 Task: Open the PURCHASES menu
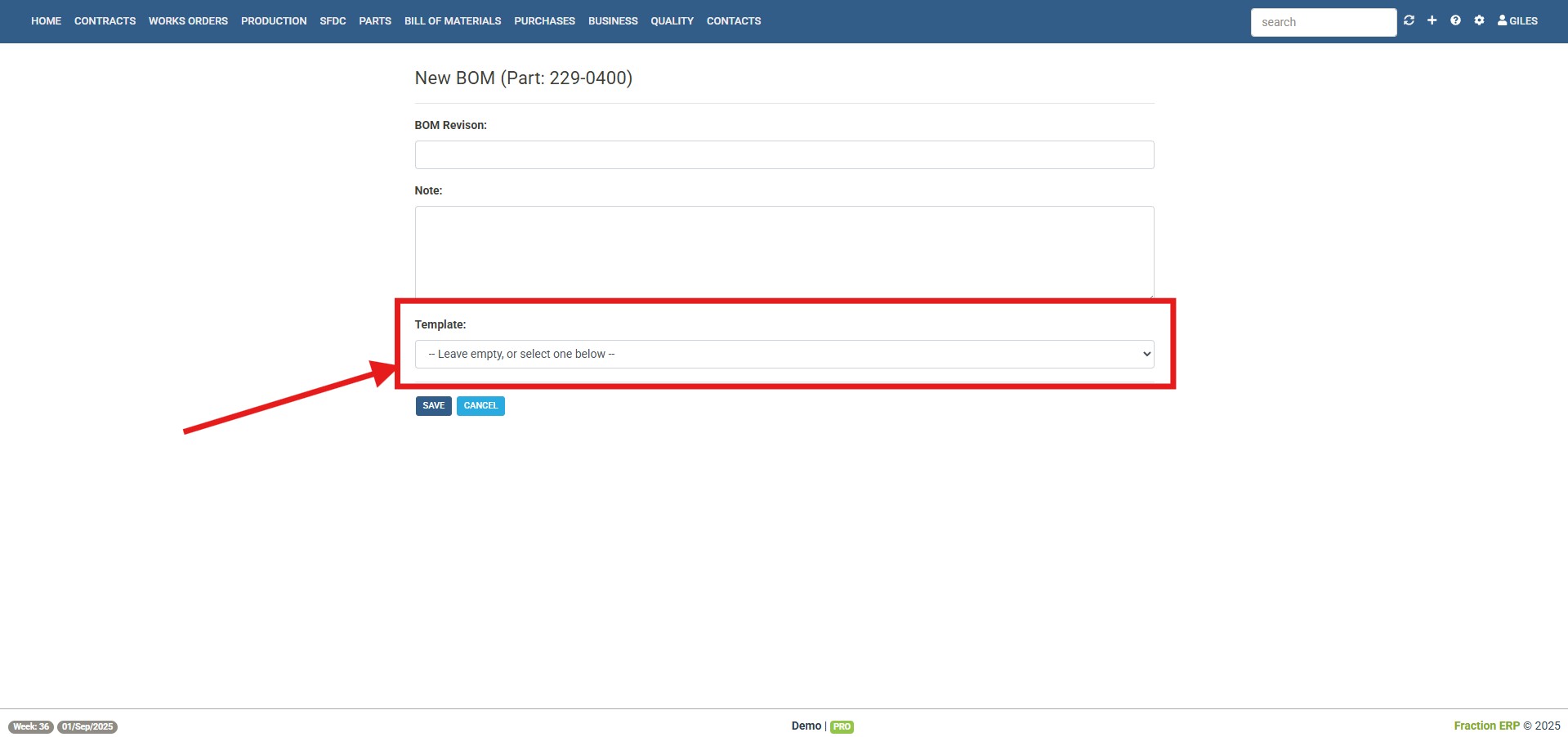tap(544, 20)
